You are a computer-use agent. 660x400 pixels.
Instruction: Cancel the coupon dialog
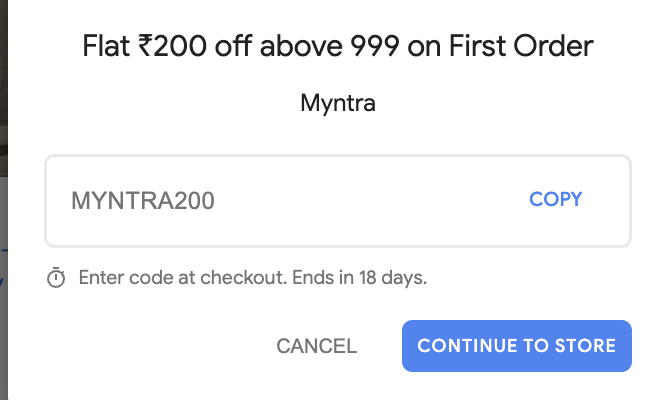point(317,346)
